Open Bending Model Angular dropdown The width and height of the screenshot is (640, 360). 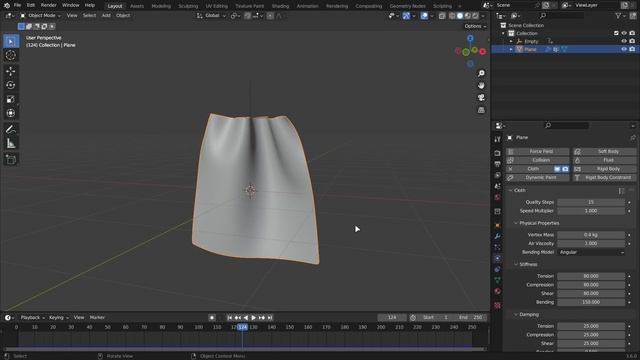pyautogui.click(x=591, y=252)
